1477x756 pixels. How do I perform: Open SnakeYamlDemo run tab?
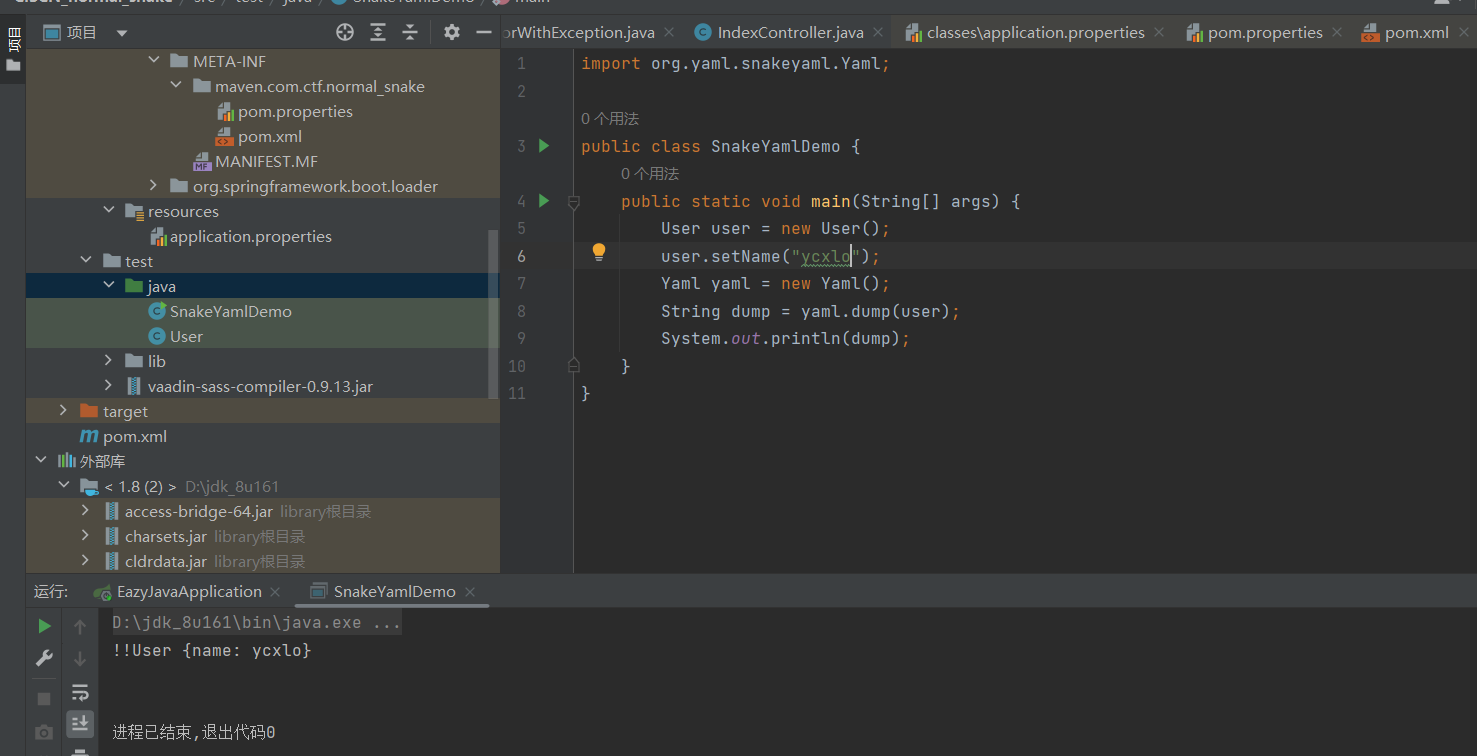394,592
